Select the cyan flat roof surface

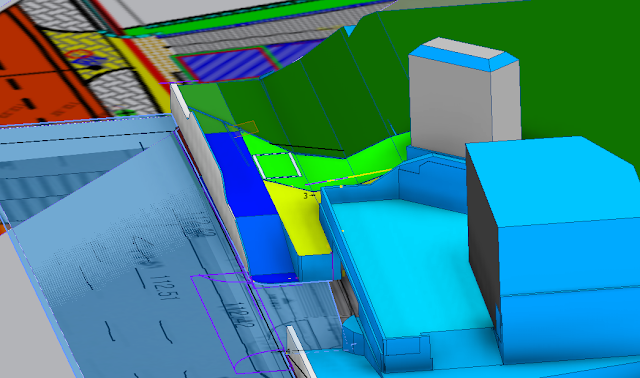pos(408,265)
